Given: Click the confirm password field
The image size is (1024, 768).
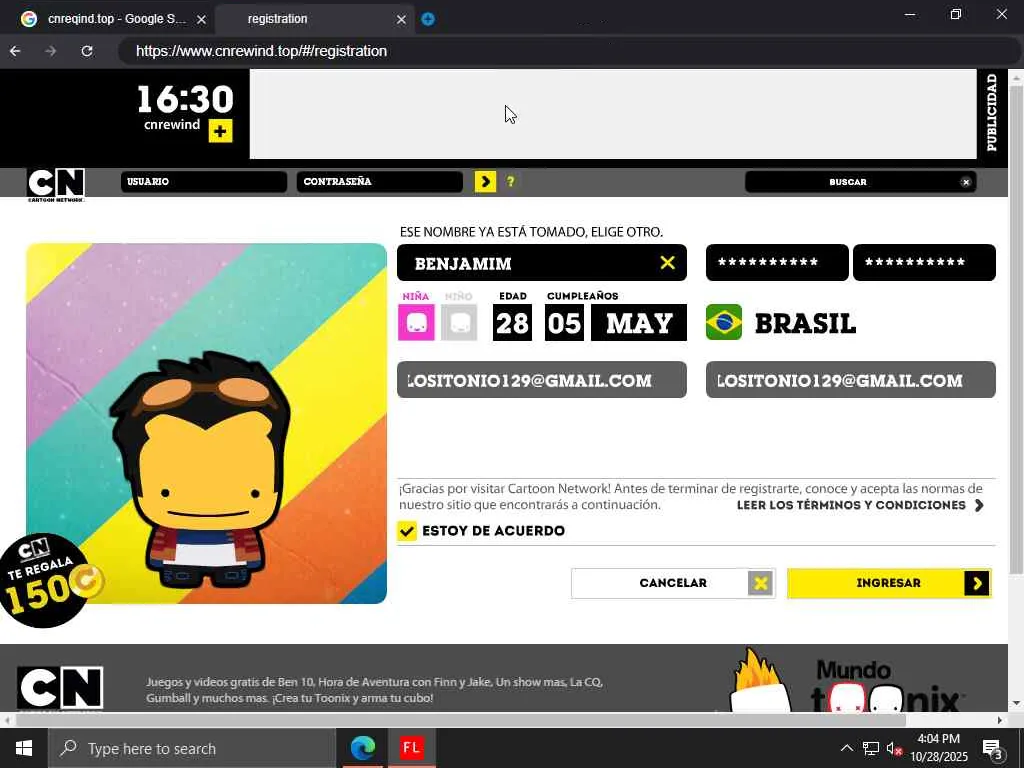Looking at the screenshot, I should pyautogui.click(x=924, y=263).
